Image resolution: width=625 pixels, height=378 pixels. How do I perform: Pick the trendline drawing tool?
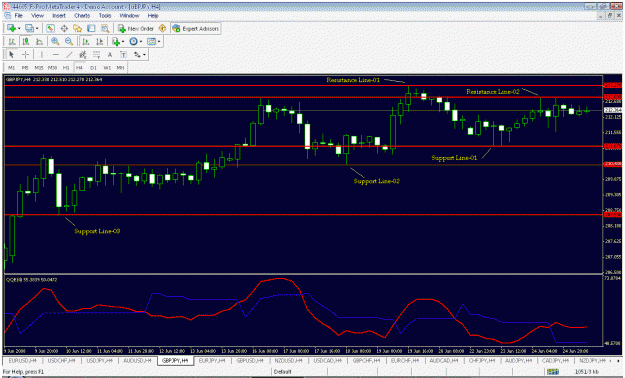point(69,55)
